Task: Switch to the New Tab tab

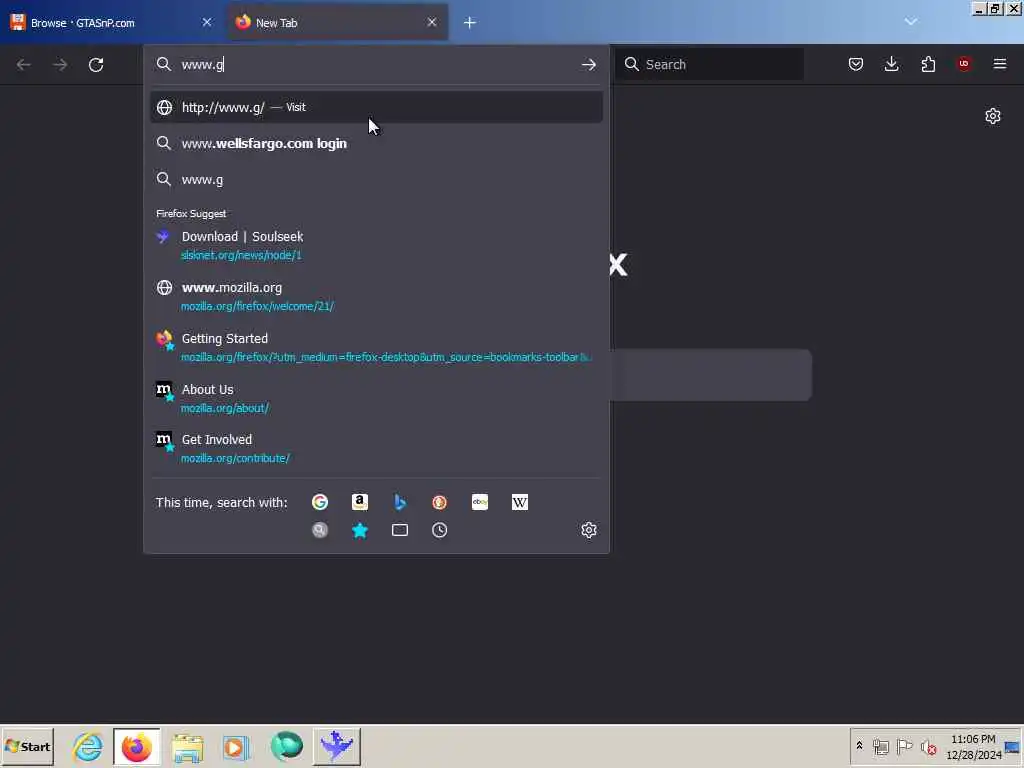Action: tap(336, 23)
